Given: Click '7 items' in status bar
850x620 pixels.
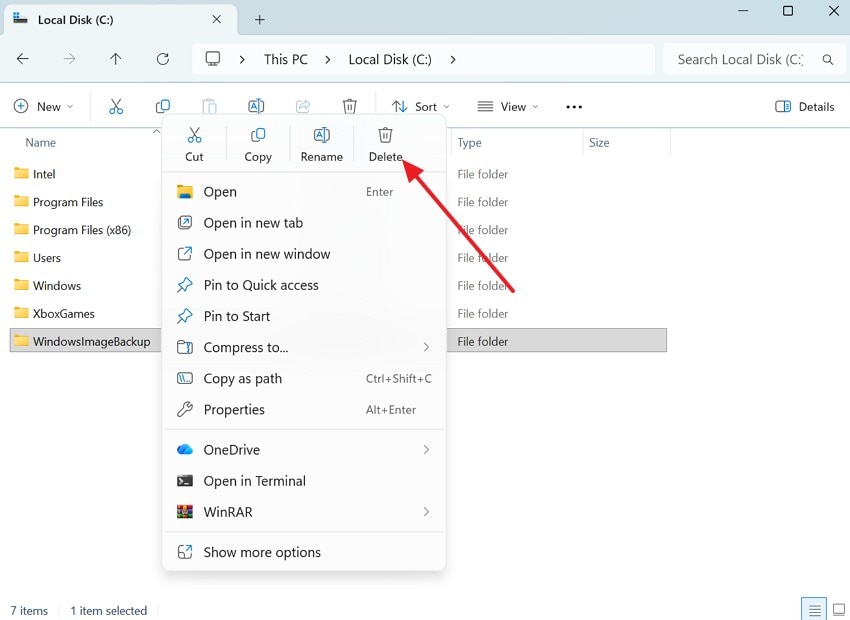Looking at the screenshot, I should (x=29, y=611).
